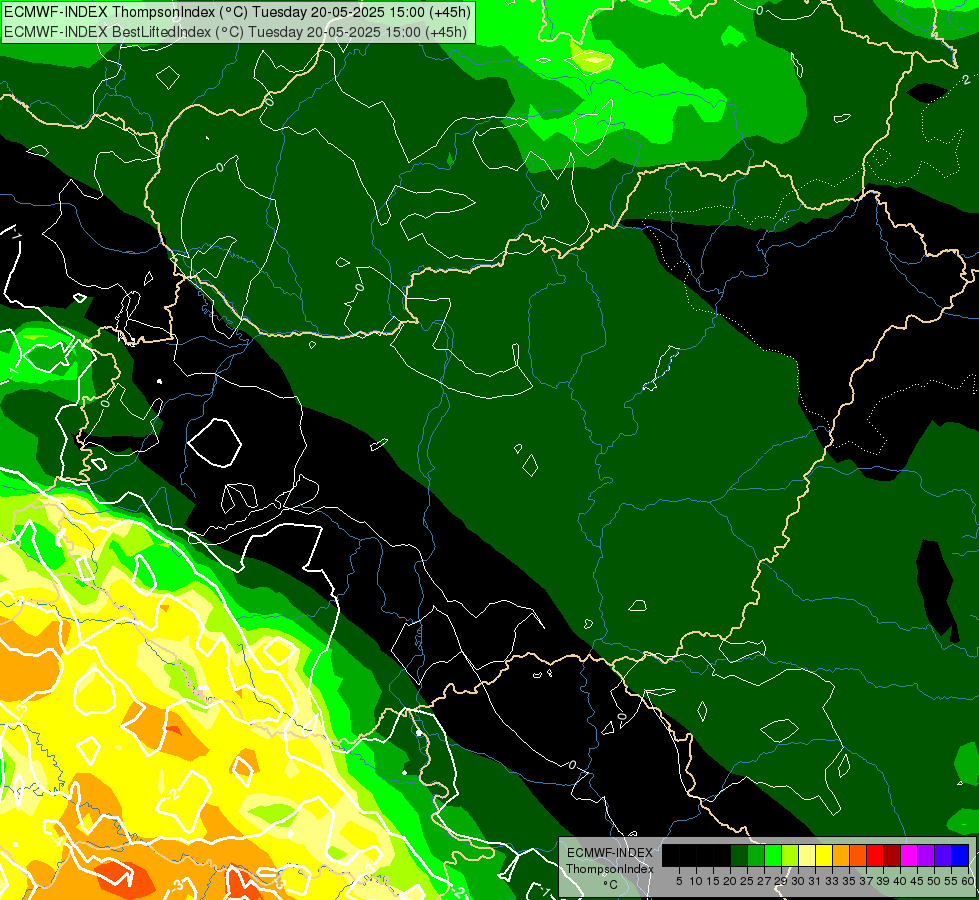The width and height of the screenshot is (979, 900).
Task: Click the legend tick label 33
Action: 832,881
